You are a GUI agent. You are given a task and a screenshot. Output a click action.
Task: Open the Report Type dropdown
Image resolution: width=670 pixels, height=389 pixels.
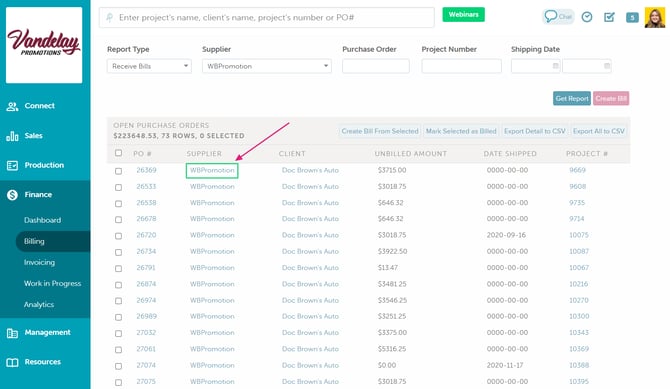pyautogui.click(x=149, y=66)
